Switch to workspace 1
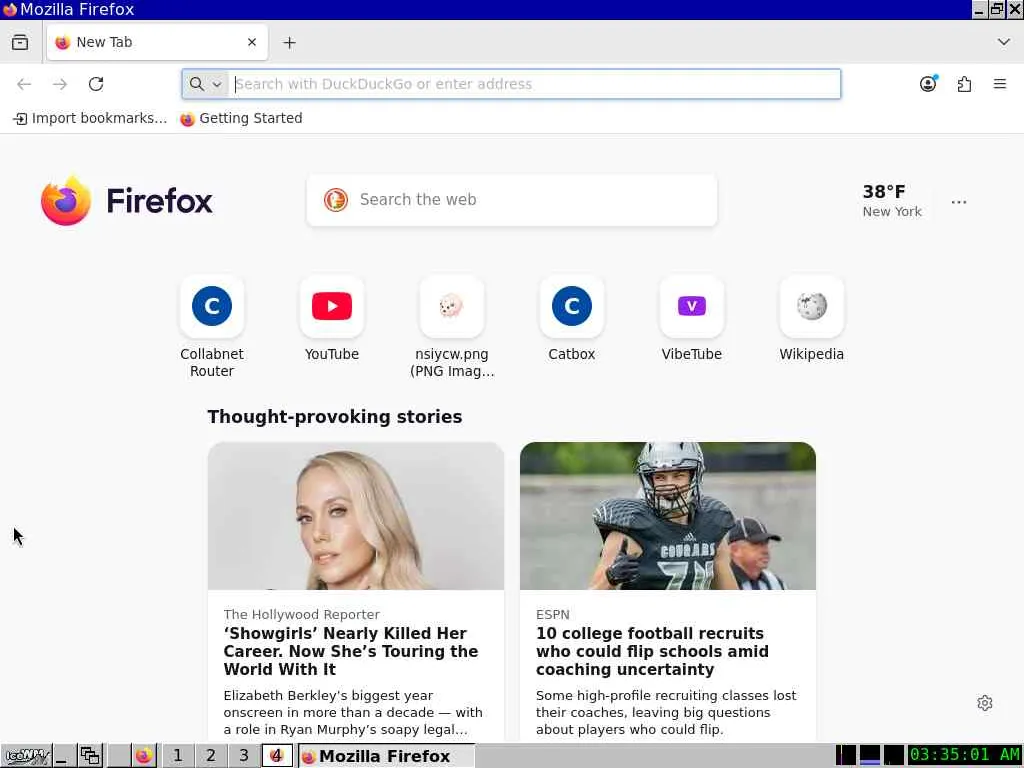 click(x=177, y=756)
